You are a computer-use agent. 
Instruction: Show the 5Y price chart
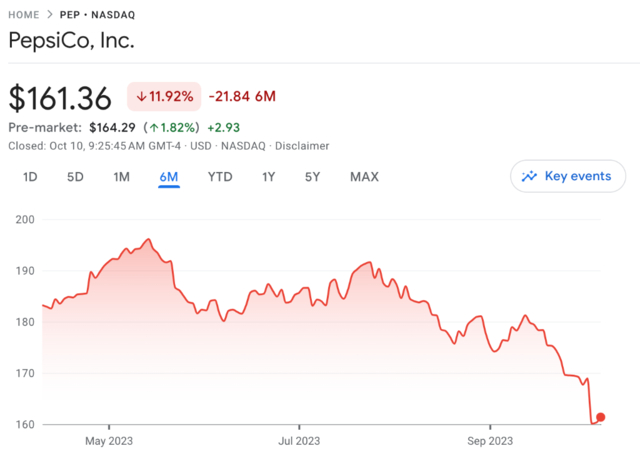[313, 177]
